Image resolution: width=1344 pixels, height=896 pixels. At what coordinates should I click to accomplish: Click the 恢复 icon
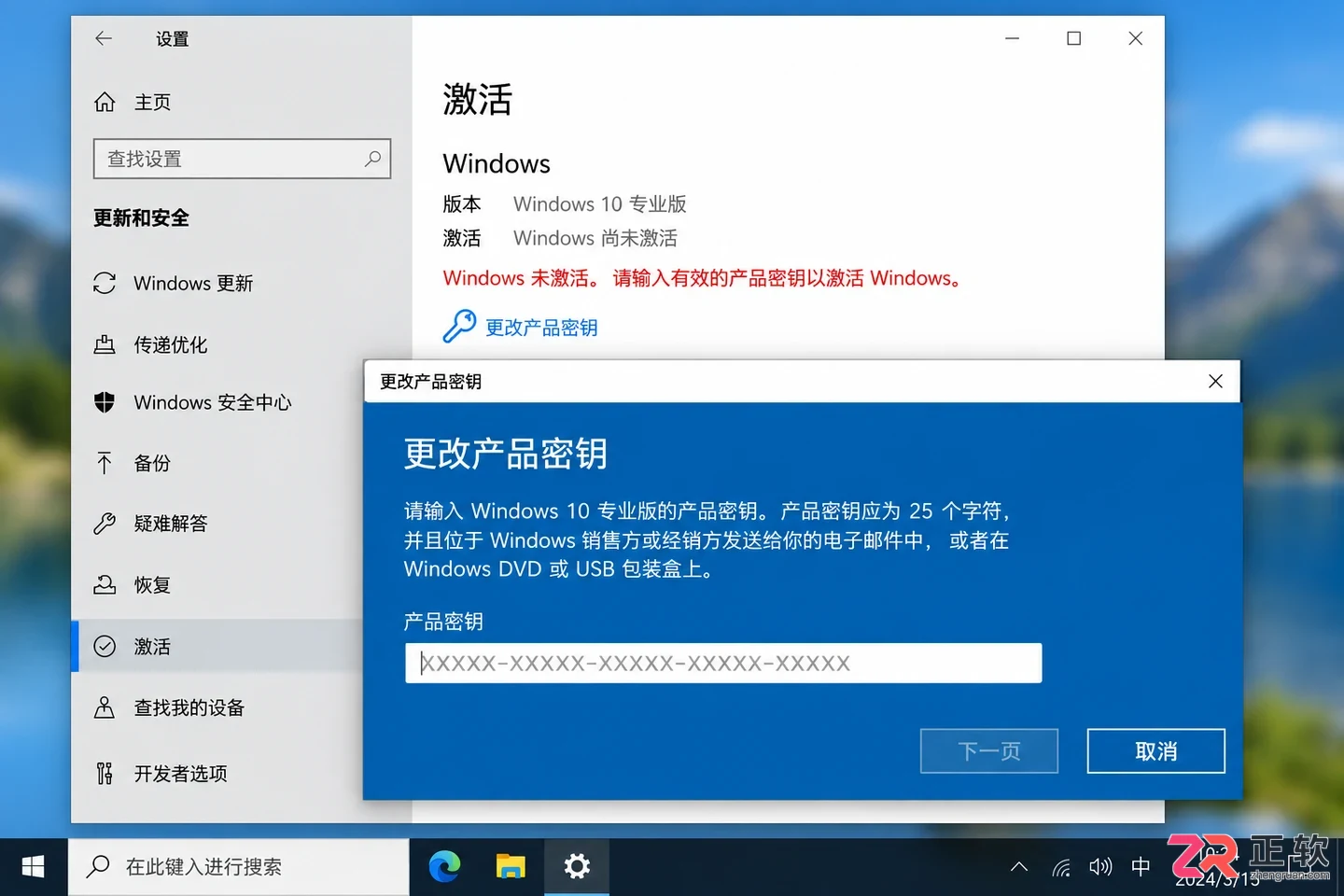[105, 585]
